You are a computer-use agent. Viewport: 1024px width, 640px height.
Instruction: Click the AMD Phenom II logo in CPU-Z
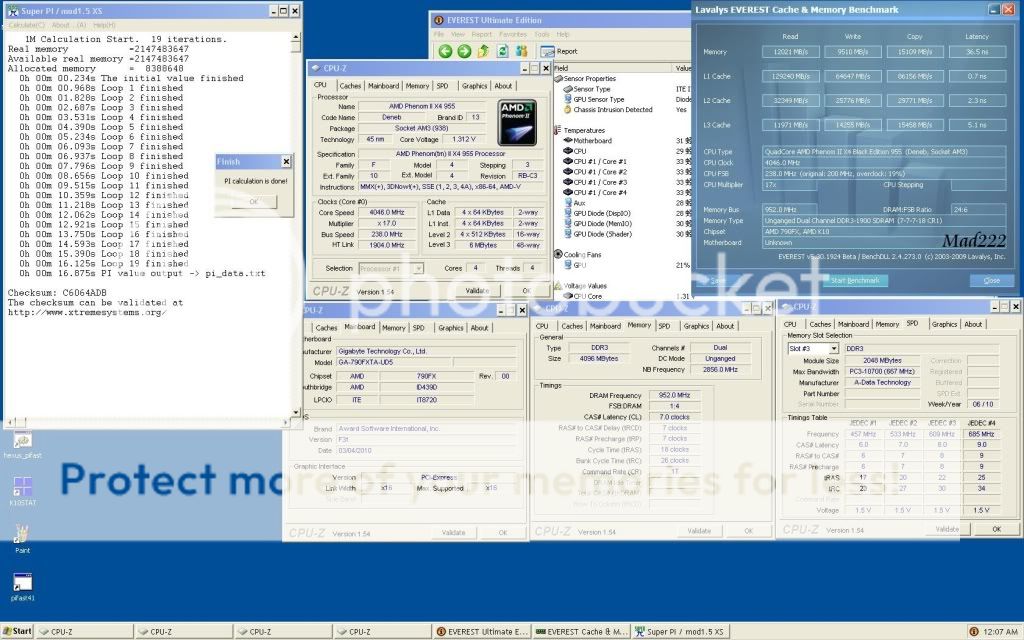[x=517, y=122]
